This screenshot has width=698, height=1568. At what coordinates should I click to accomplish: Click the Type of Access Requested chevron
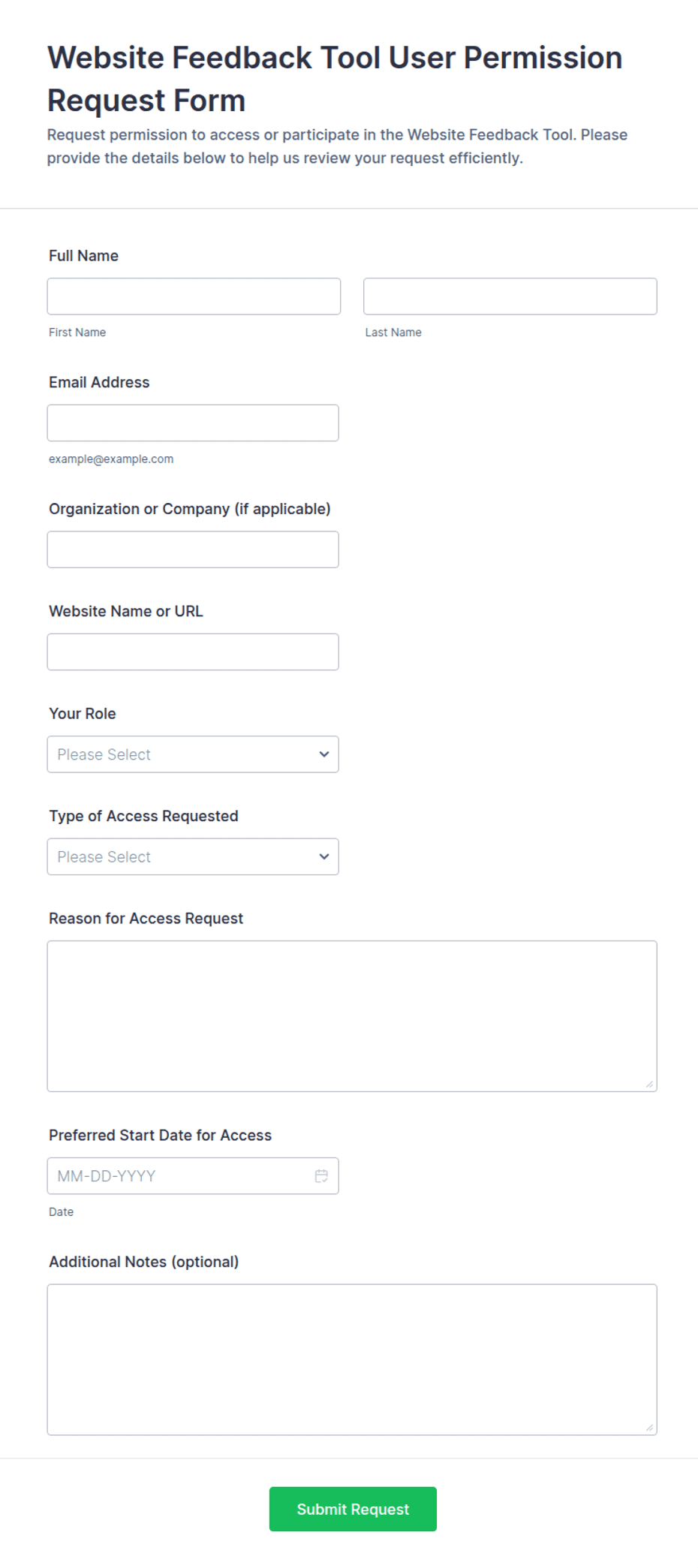pos(324,856)
